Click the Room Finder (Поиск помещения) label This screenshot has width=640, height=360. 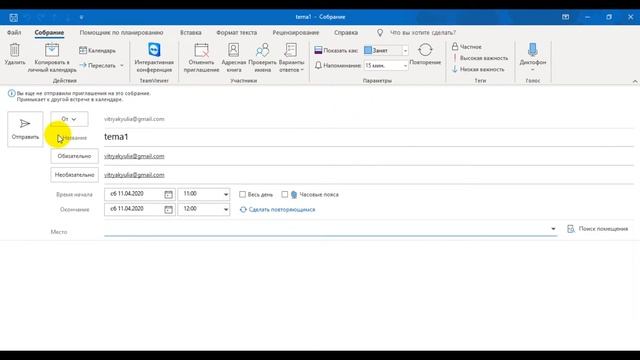point(603,229)
